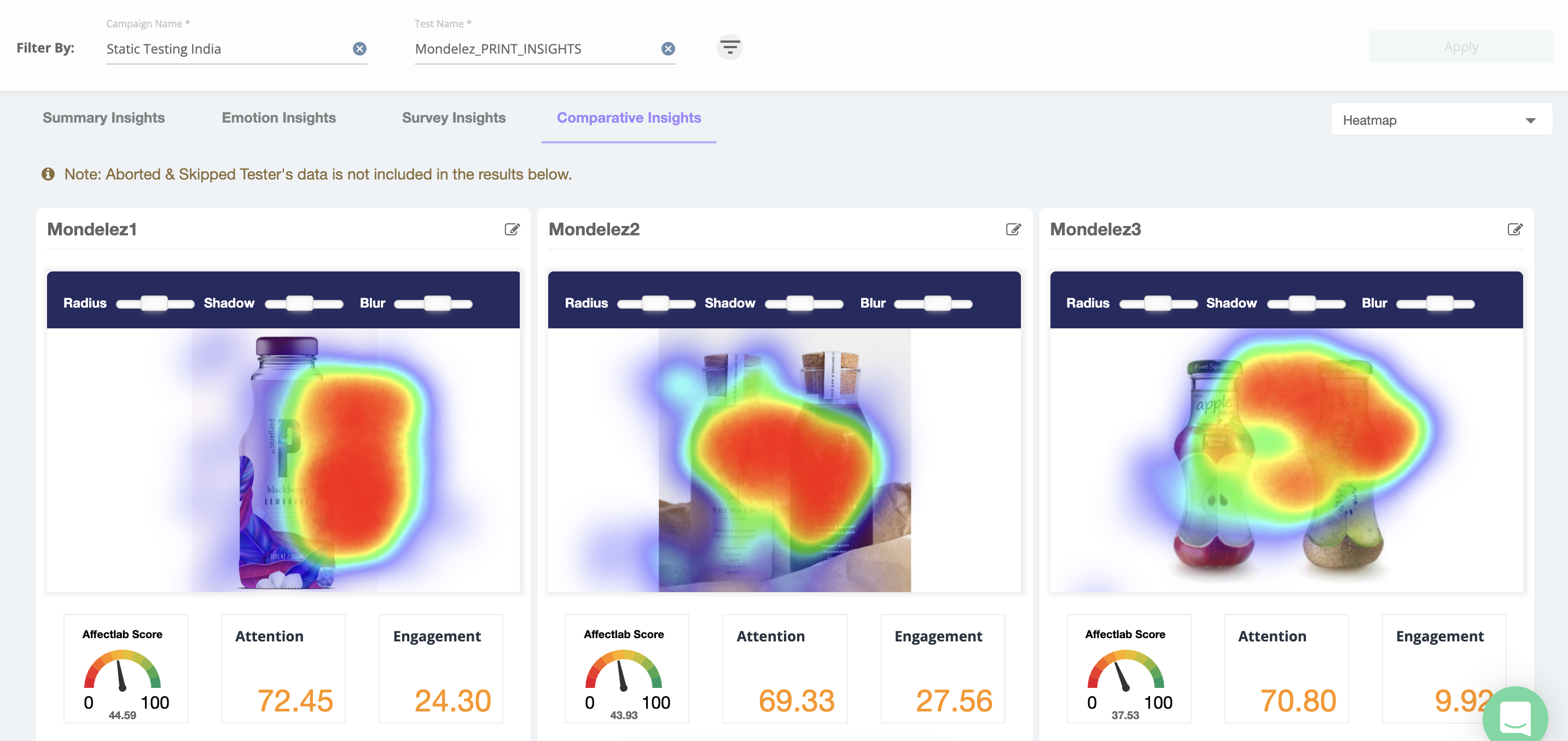Adjust Mondelez1 Blur slider
Screen dimensions: 1568x741
tap(433, 303)
